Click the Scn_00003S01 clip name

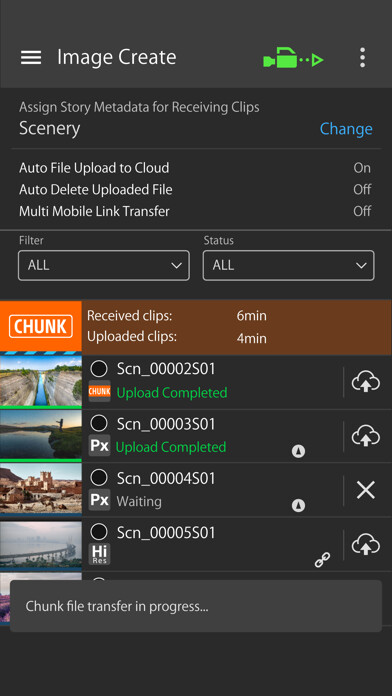(166, 424)
